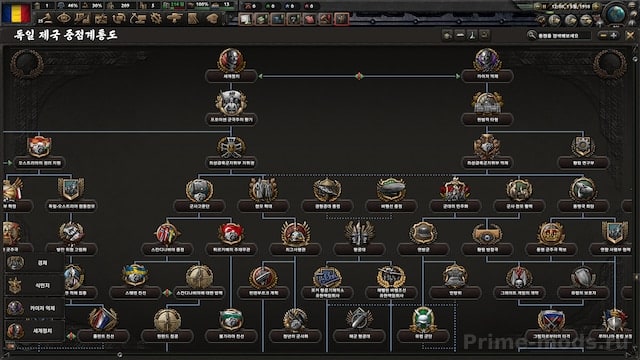Jump to 세계정치 branch shortcut in side list
This screenshot has height=360, width=640.
[x=35, y=331]
